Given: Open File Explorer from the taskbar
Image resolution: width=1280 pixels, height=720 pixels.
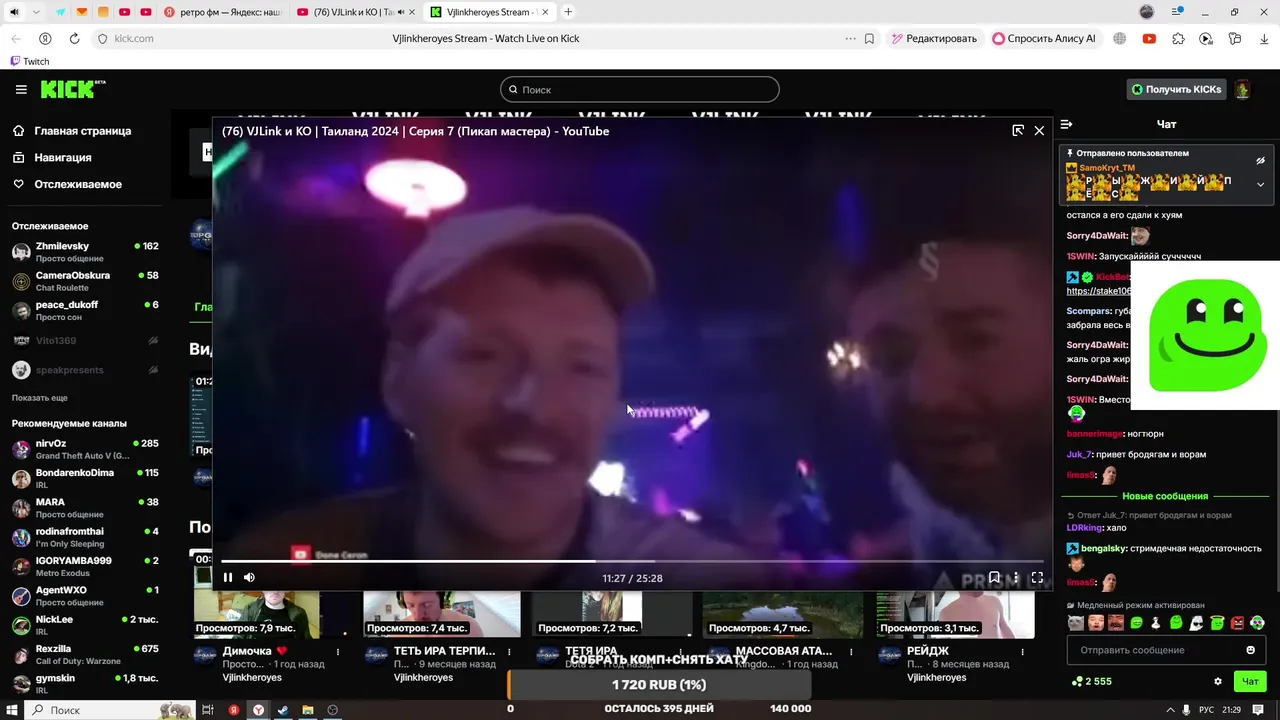Looking at the screenshot, I should [308, 710].
